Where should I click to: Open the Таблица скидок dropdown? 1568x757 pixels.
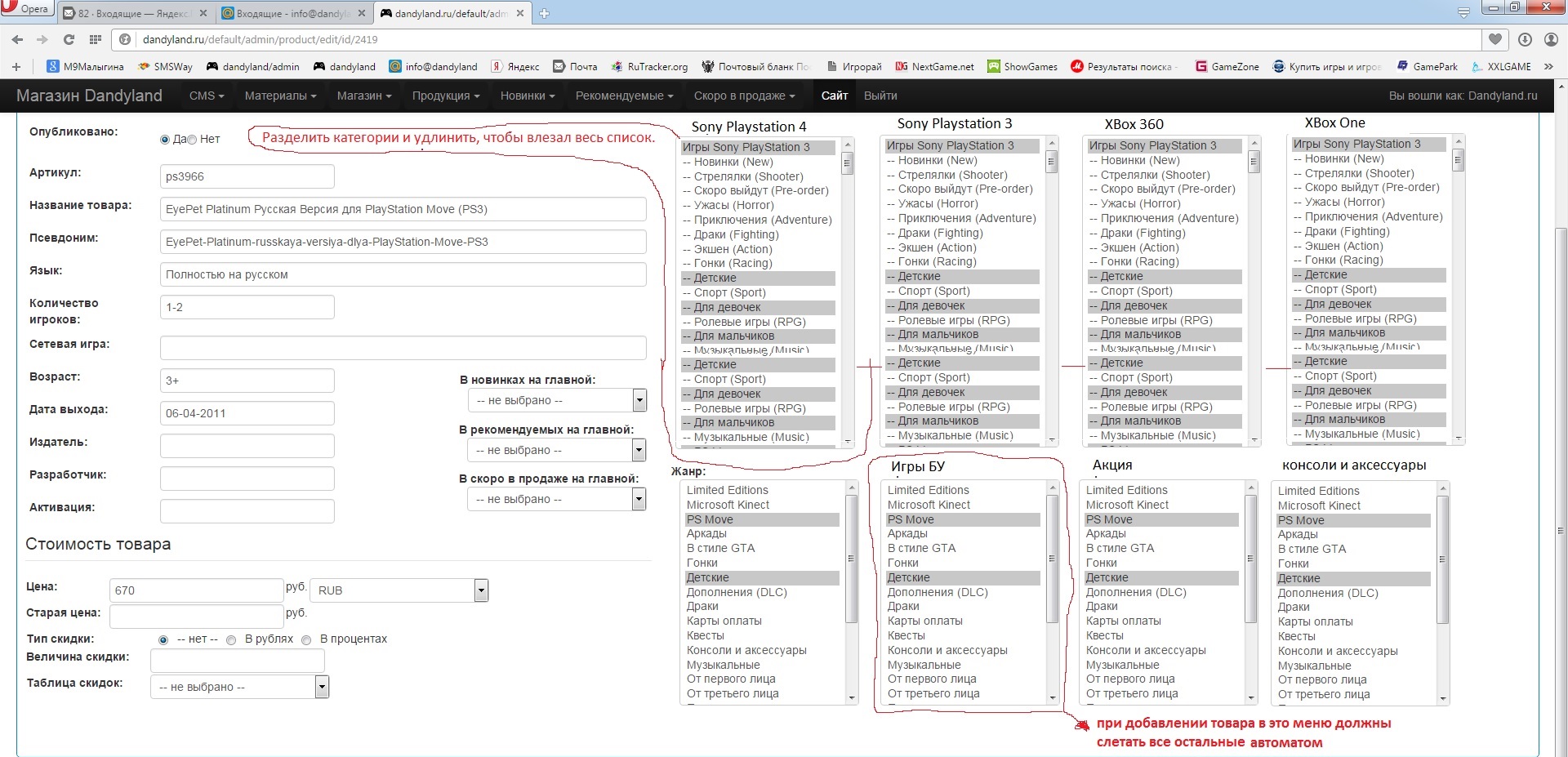point(239,687)
